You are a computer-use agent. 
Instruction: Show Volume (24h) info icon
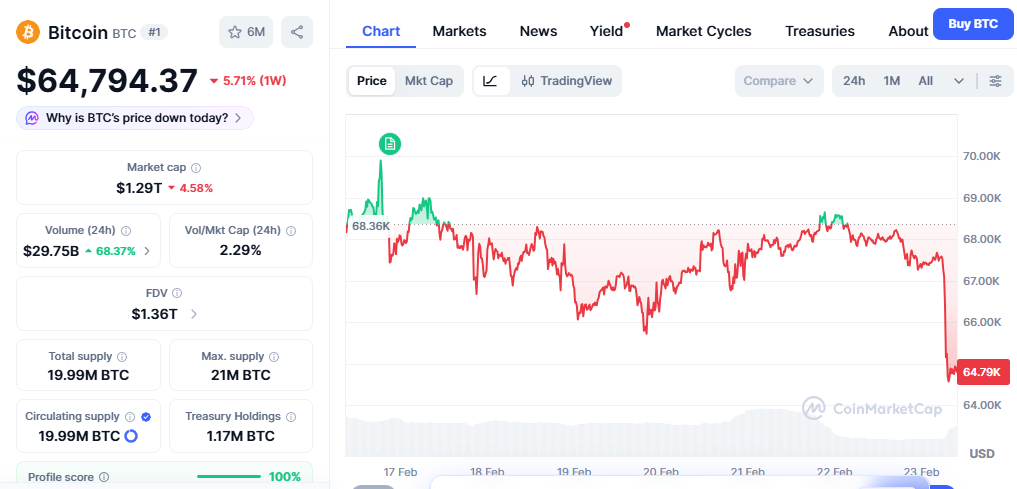126,230
